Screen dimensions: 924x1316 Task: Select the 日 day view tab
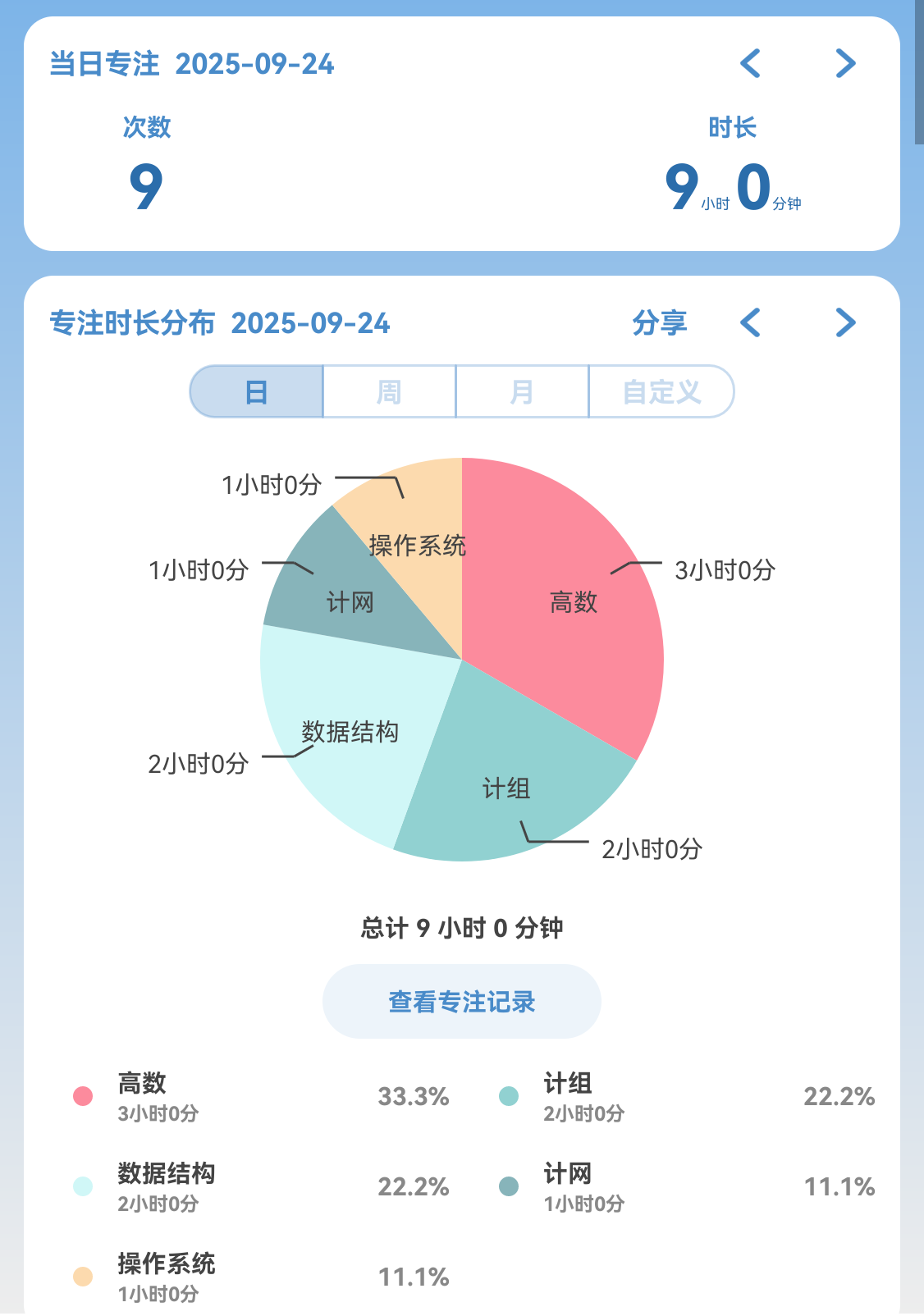257,392
